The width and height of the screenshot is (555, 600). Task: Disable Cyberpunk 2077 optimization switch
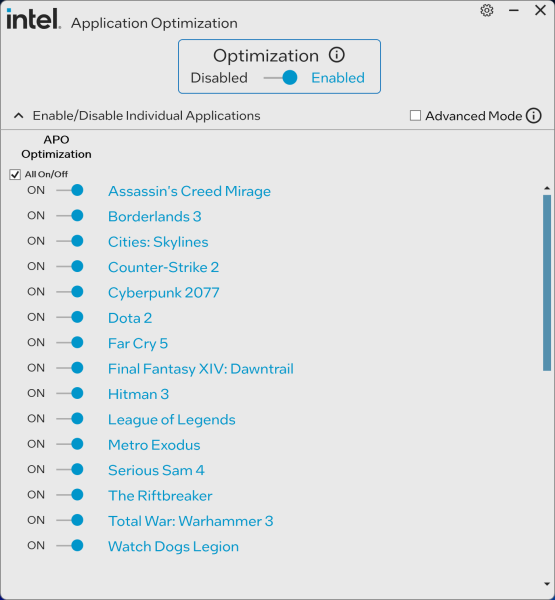click(x=70, y=292)
